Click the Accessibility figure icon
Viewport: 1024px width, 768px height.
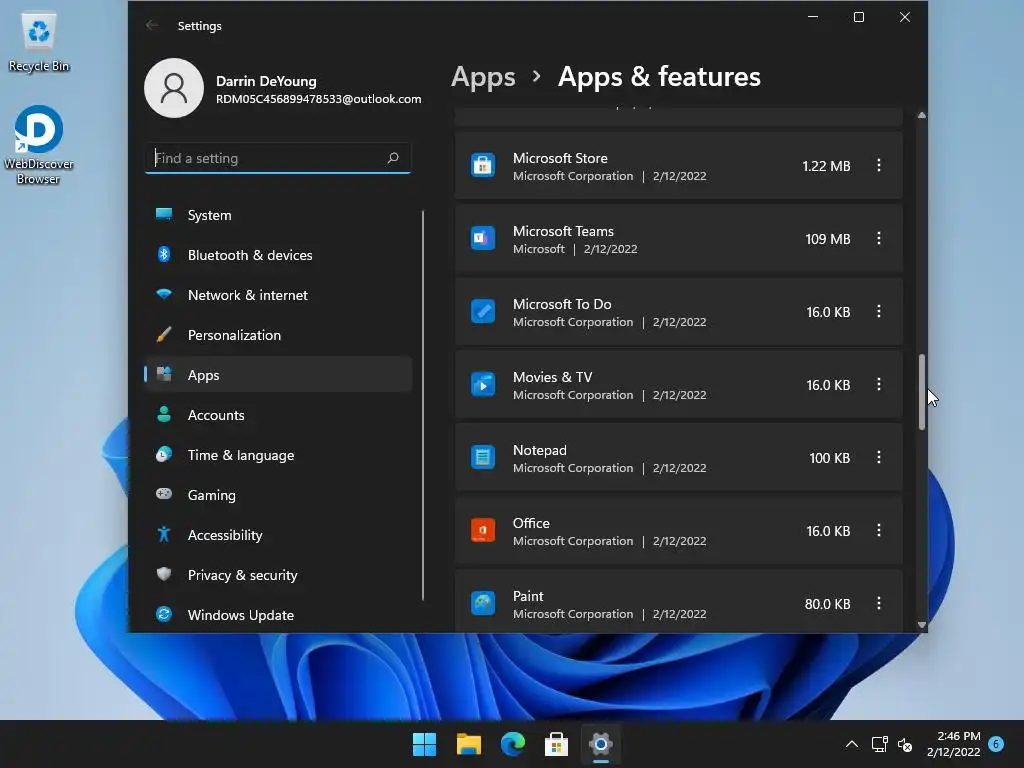coord(164,534)
